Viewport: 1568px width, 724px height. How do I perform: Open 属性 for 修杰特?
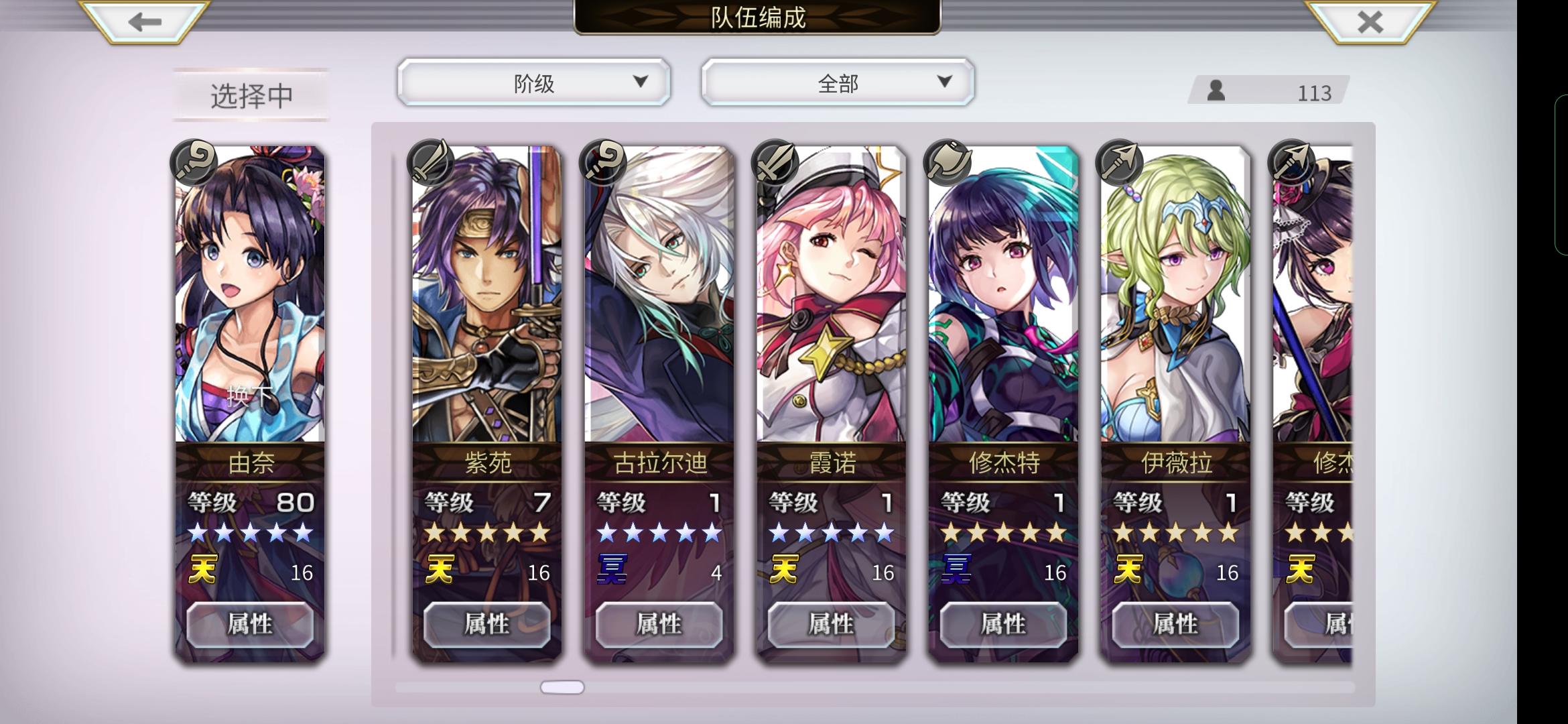pyautogui.click(x=1003, y=624)
